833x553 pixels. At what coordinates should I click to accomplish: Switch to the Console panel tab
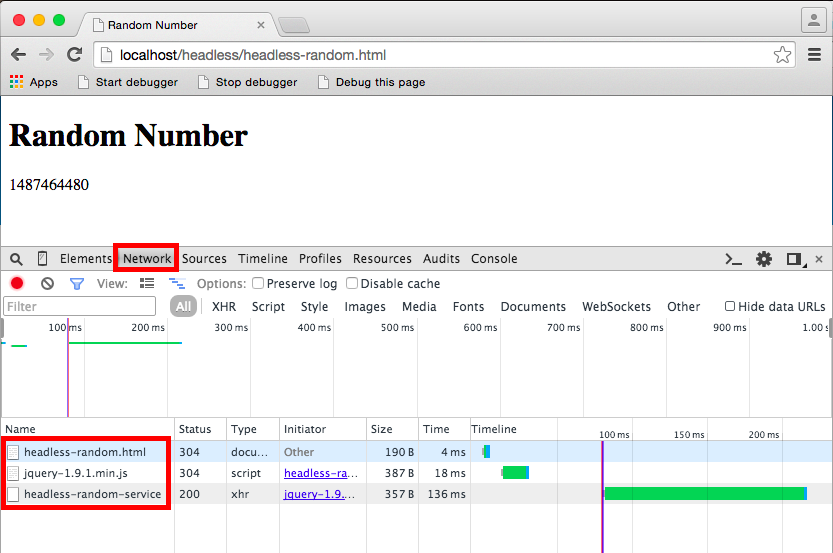pyautogui.click(x=494, y=259)
